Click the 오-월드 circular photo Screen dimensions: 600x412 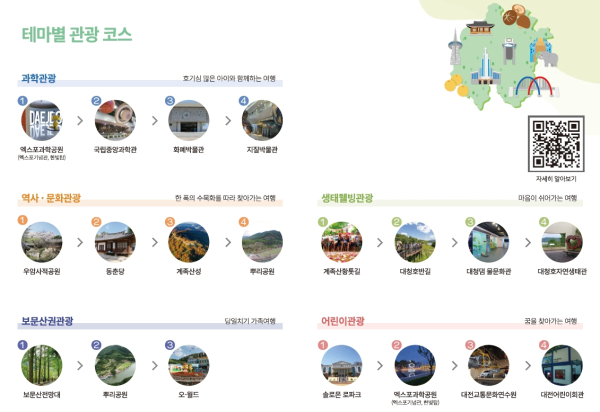(188, 366)
